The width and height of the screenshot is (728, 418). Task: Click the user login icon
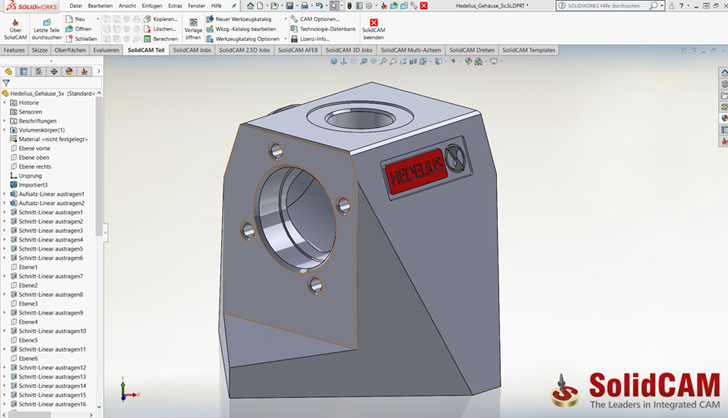[671, 6]
